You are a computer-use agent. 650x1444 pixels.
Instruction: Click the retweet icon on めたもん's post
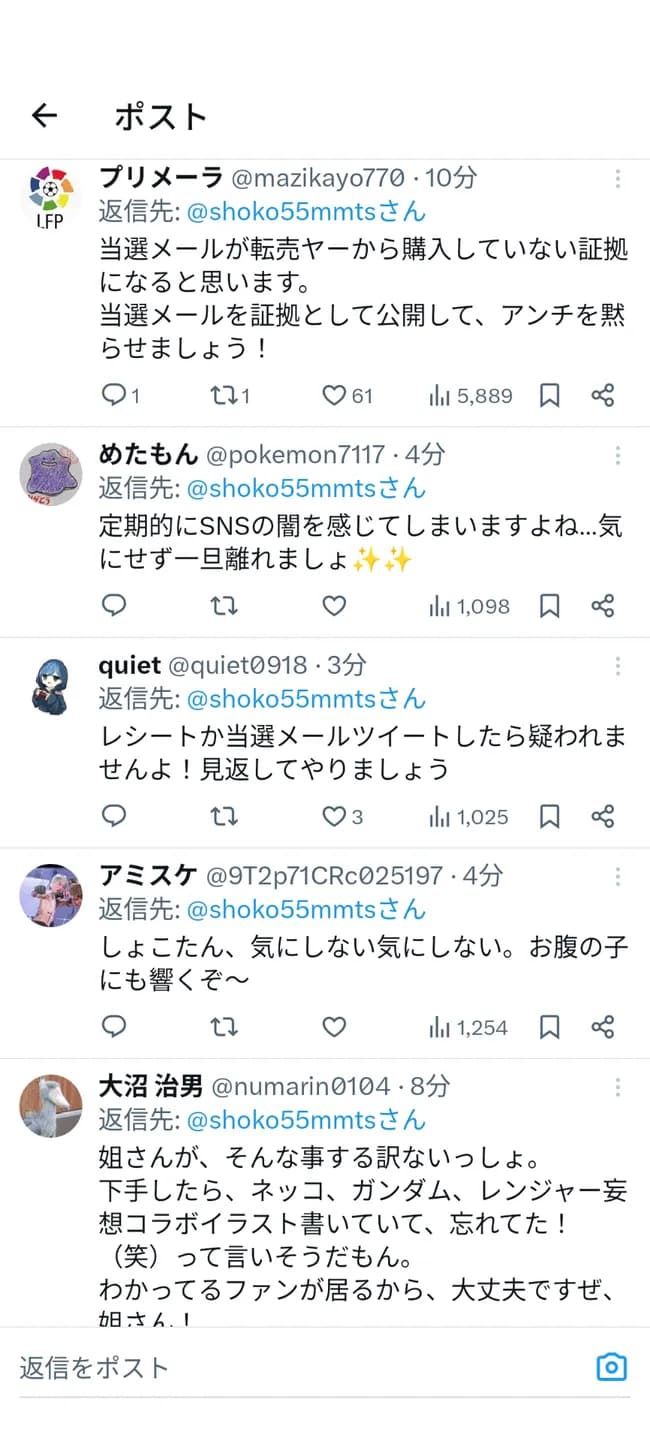[224, 605]
